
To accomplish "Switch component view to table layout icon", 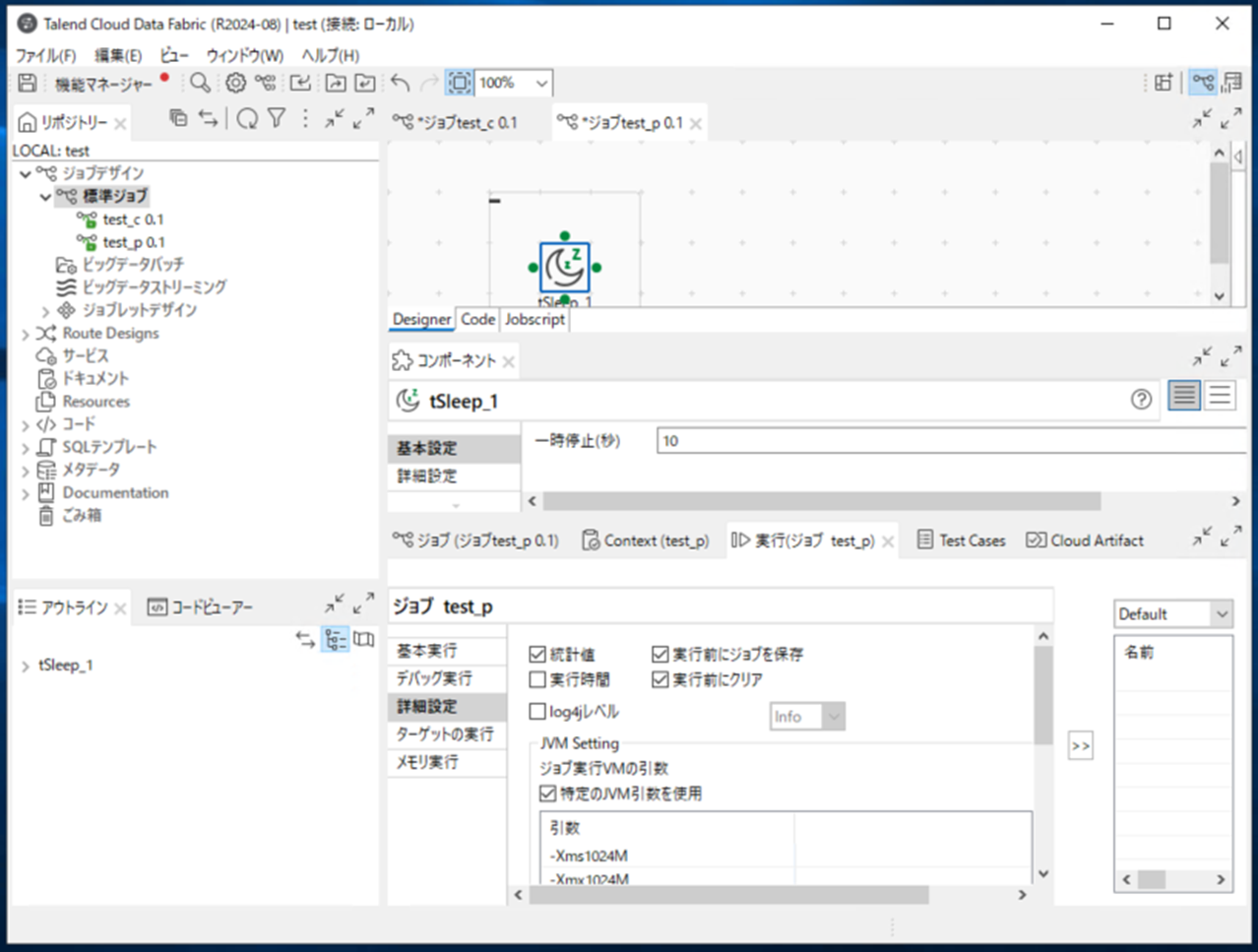I will pyautogui.click(x=1184, y=397).
